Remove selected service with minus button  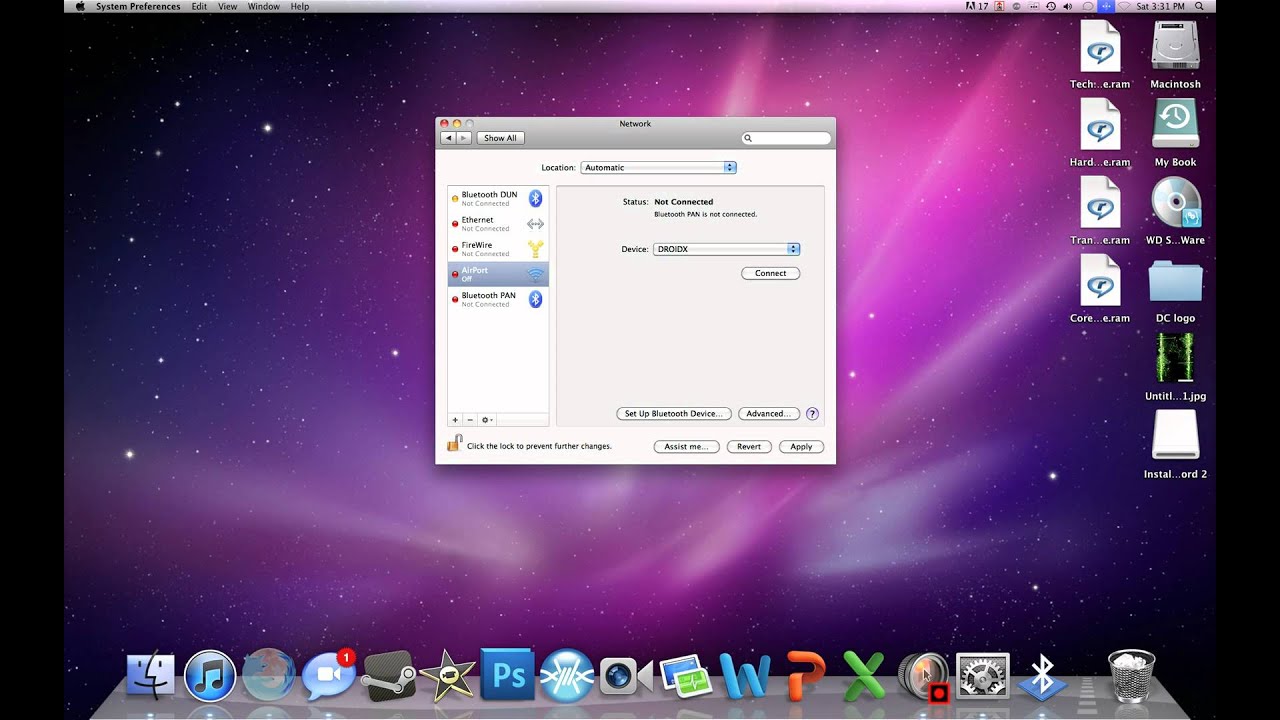[470, 420]
